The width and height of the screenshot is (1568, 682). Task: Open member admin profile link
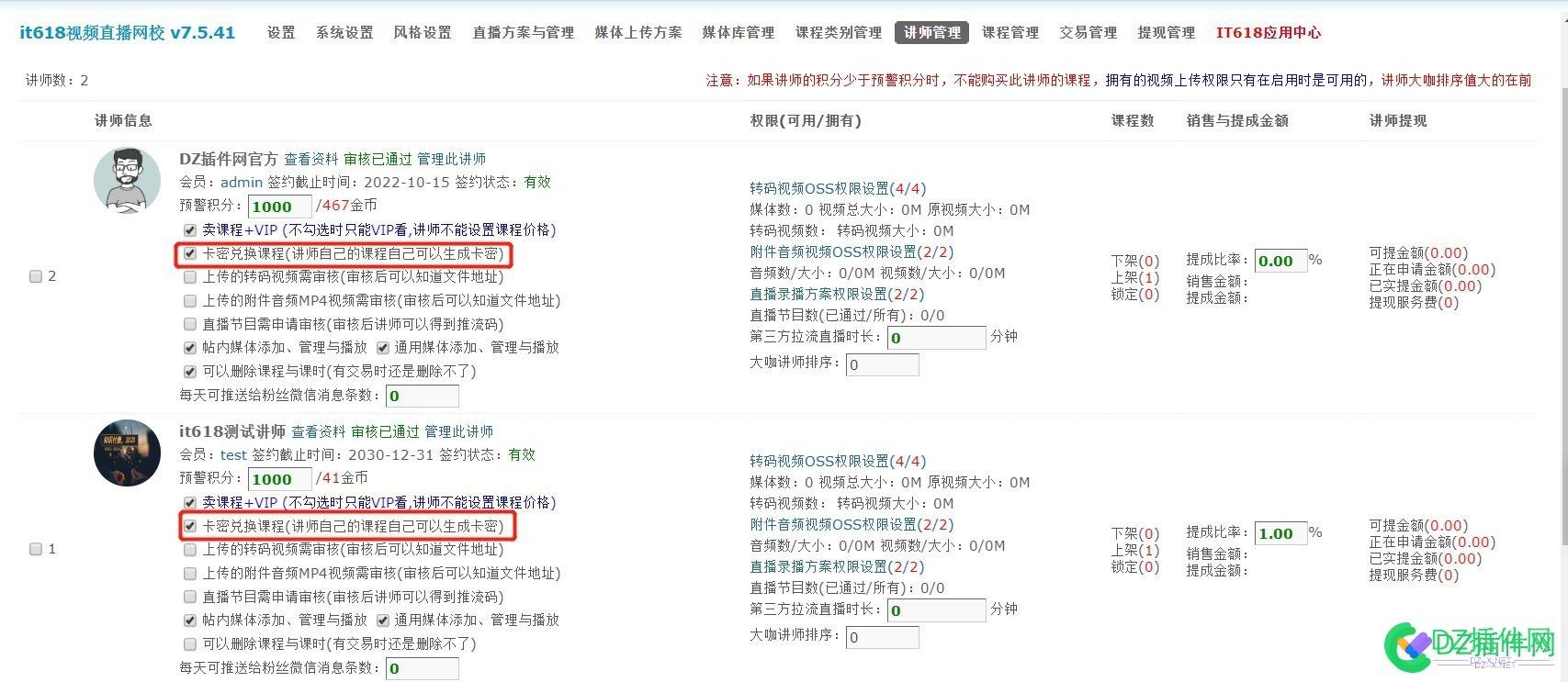(x=242, y=182)
